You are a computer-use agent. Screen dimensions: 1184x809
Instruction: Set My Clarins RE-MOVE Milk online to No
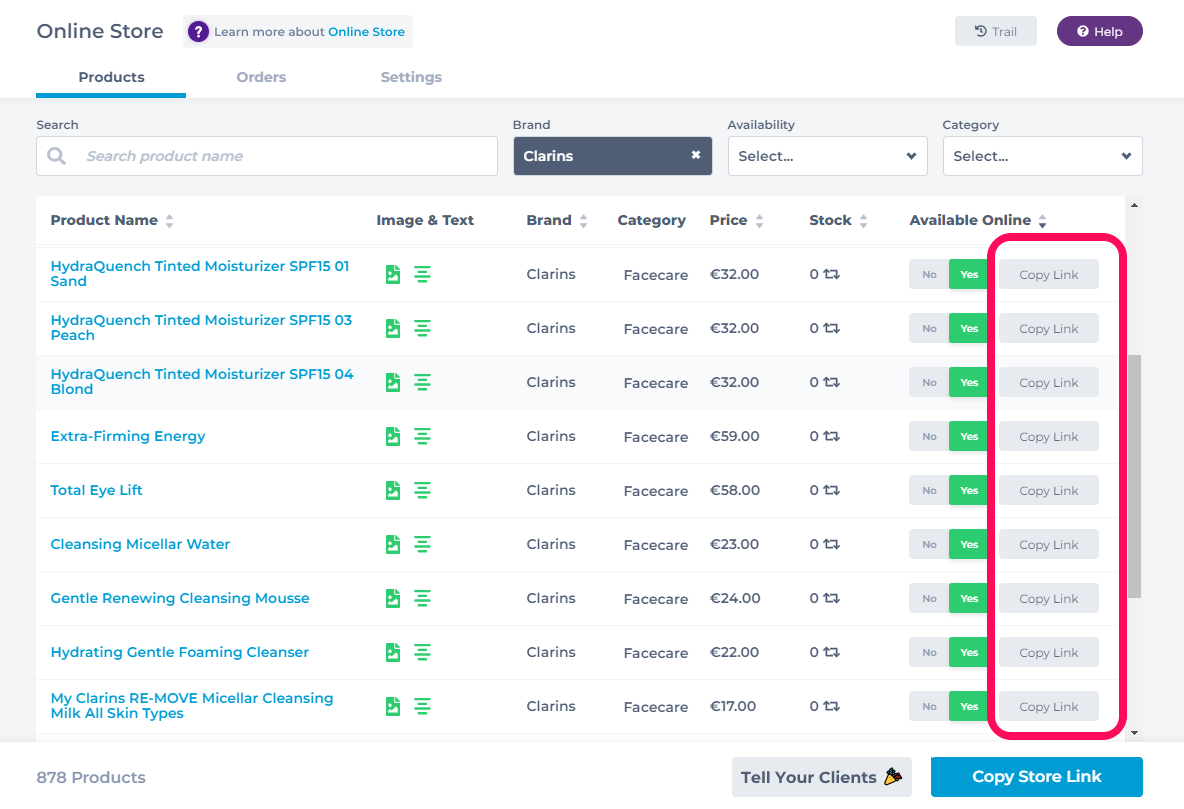[x=929, y=706]
